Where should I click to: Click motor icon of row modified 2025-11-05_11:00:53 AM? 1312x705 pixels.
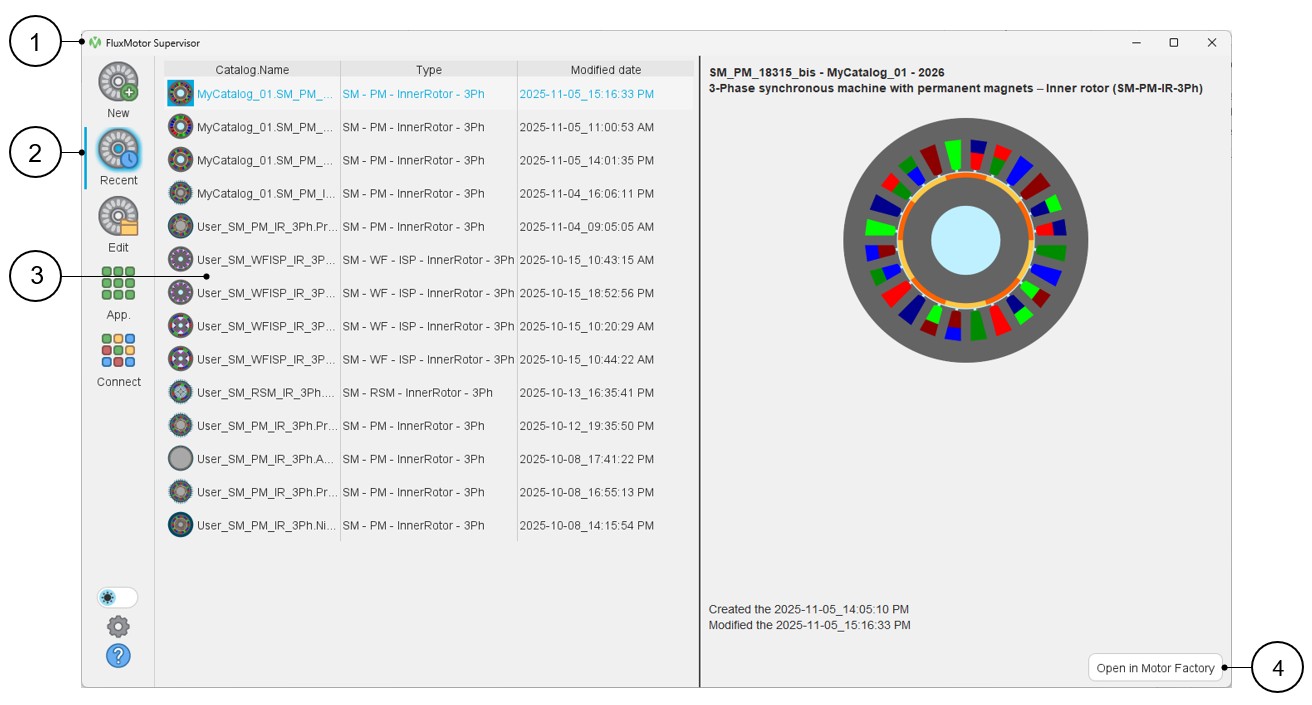[180, 127]
